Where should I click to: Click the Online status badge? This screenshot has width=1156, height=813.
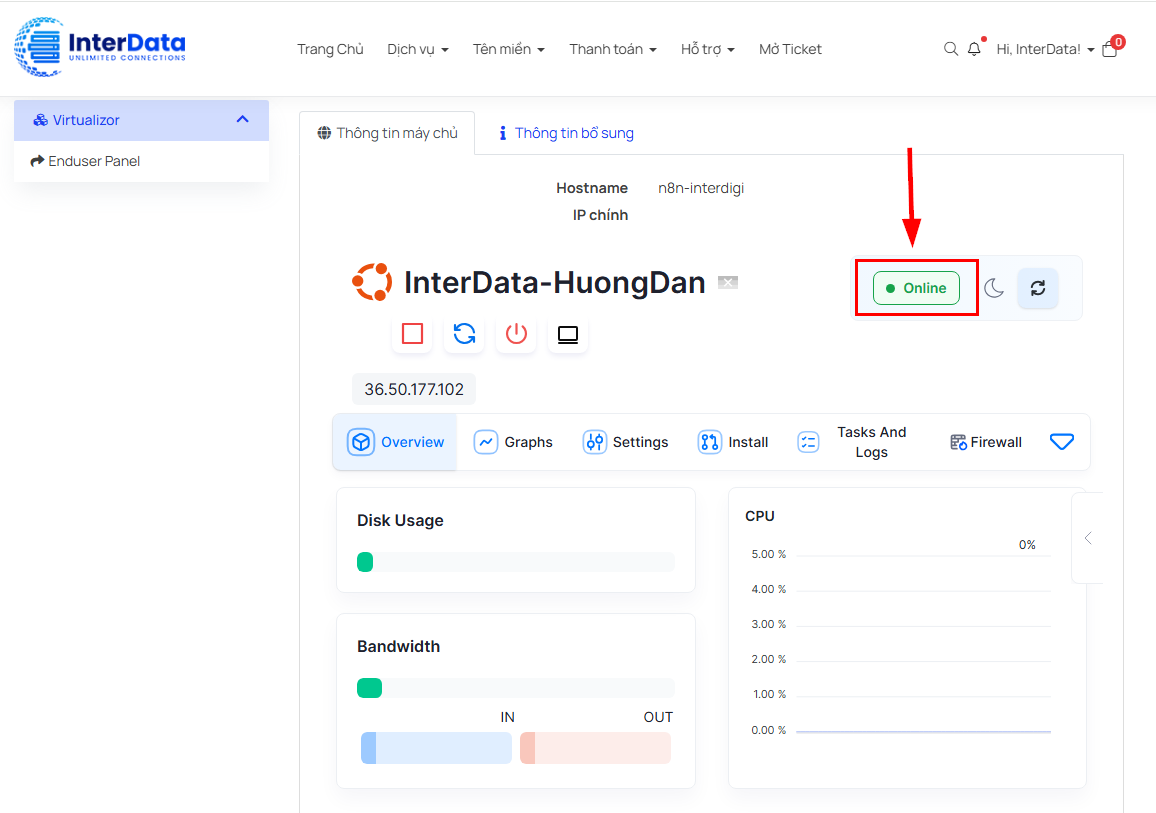click(x=916, y=287)
